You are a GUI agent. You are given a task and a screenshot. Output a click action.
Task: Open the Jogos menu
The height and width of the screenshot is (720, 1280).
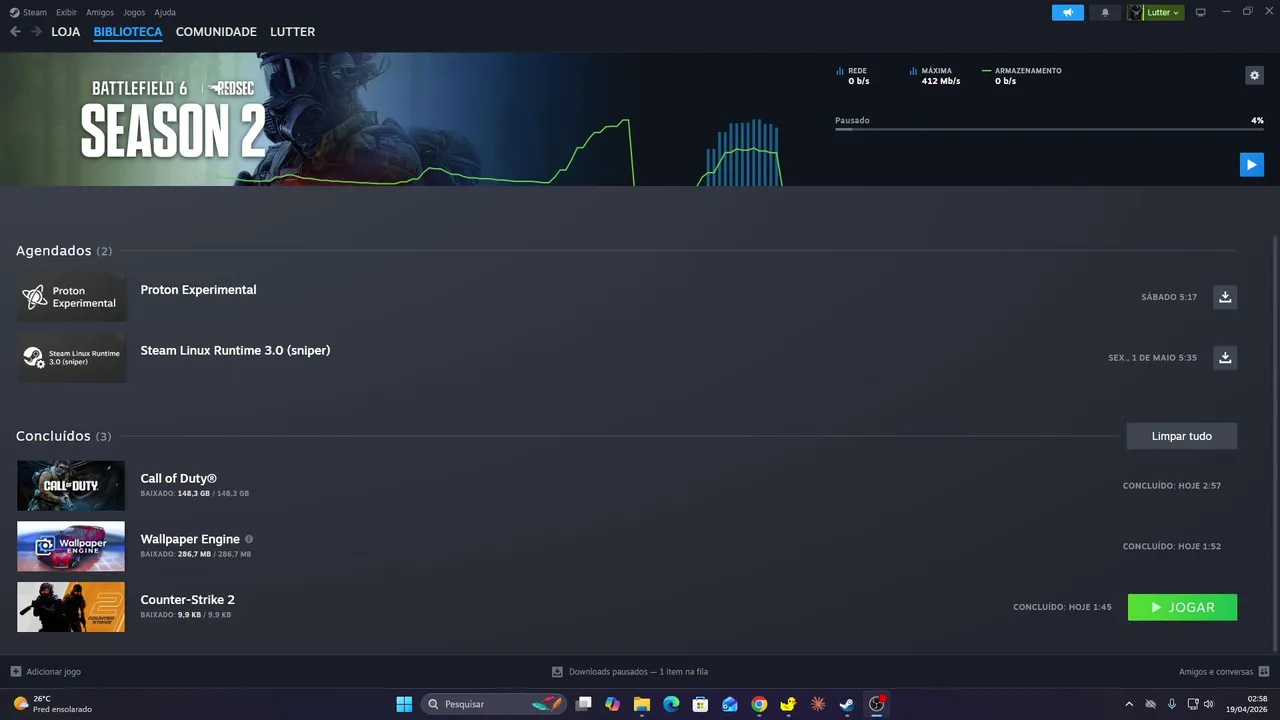tap(134, 12)
